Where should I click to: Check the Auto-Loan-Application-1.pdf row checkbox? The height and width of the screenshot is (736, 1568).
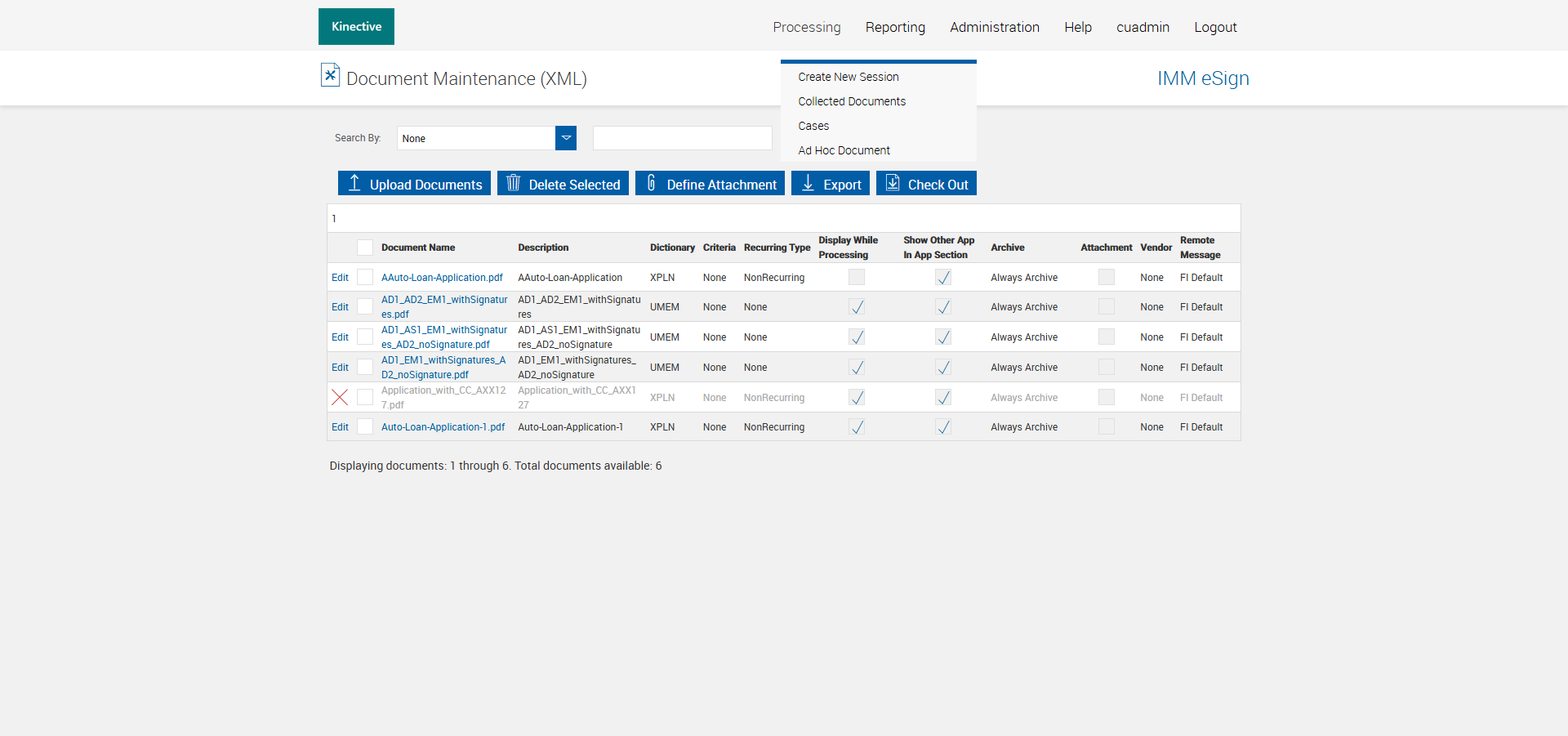point(365,427)
